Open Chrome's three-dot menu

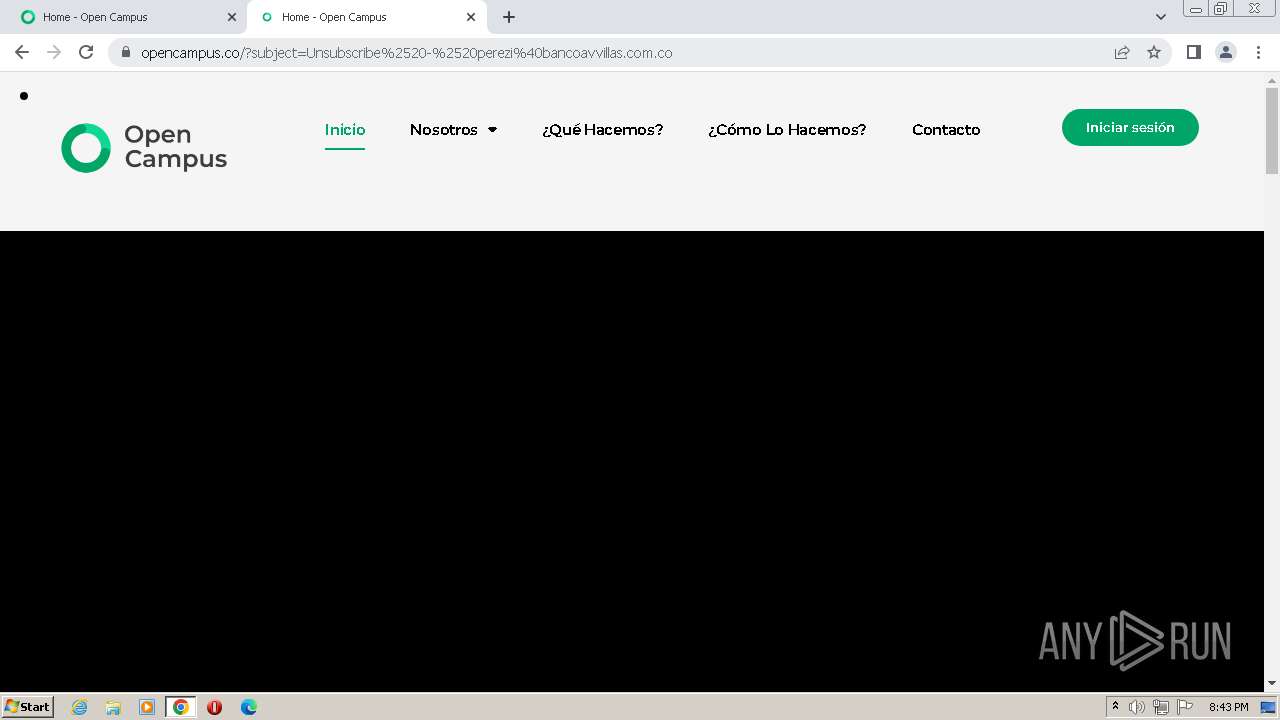point(1258,52)
